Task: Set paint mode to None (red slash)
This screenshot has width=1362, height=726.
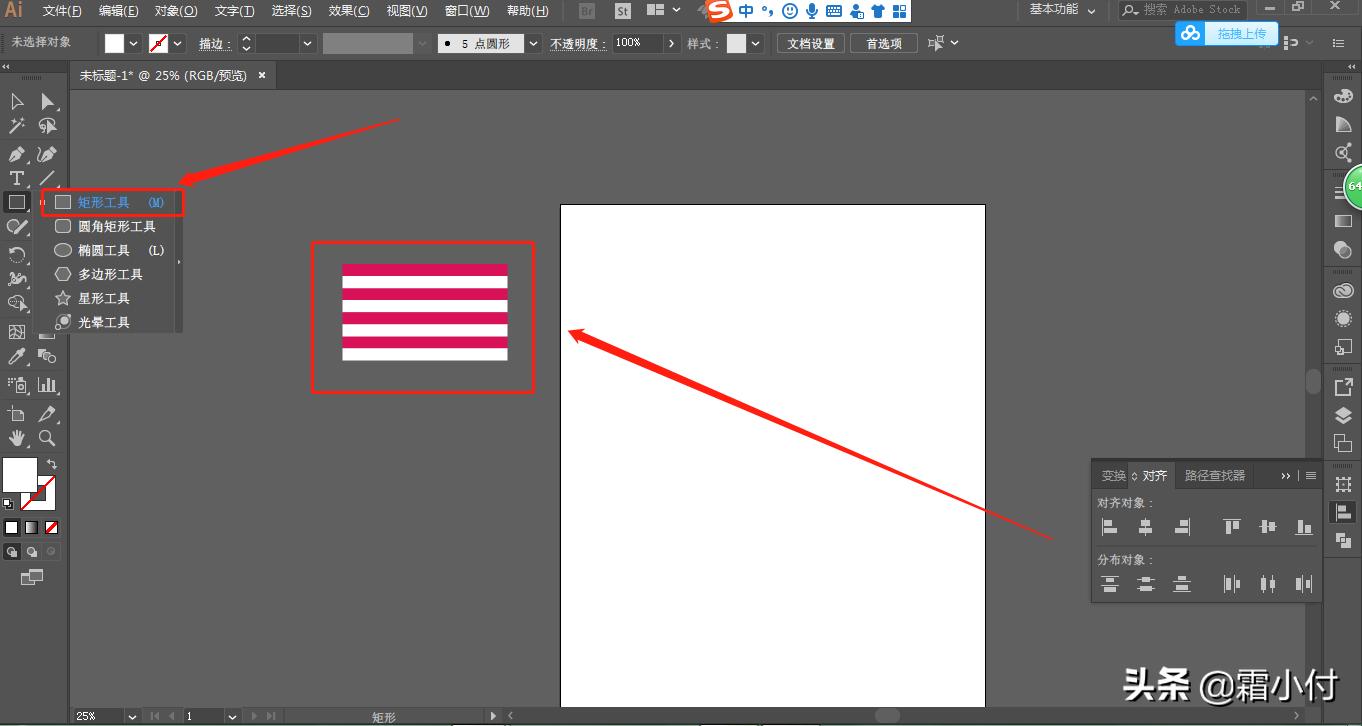Action: point(52,527)
